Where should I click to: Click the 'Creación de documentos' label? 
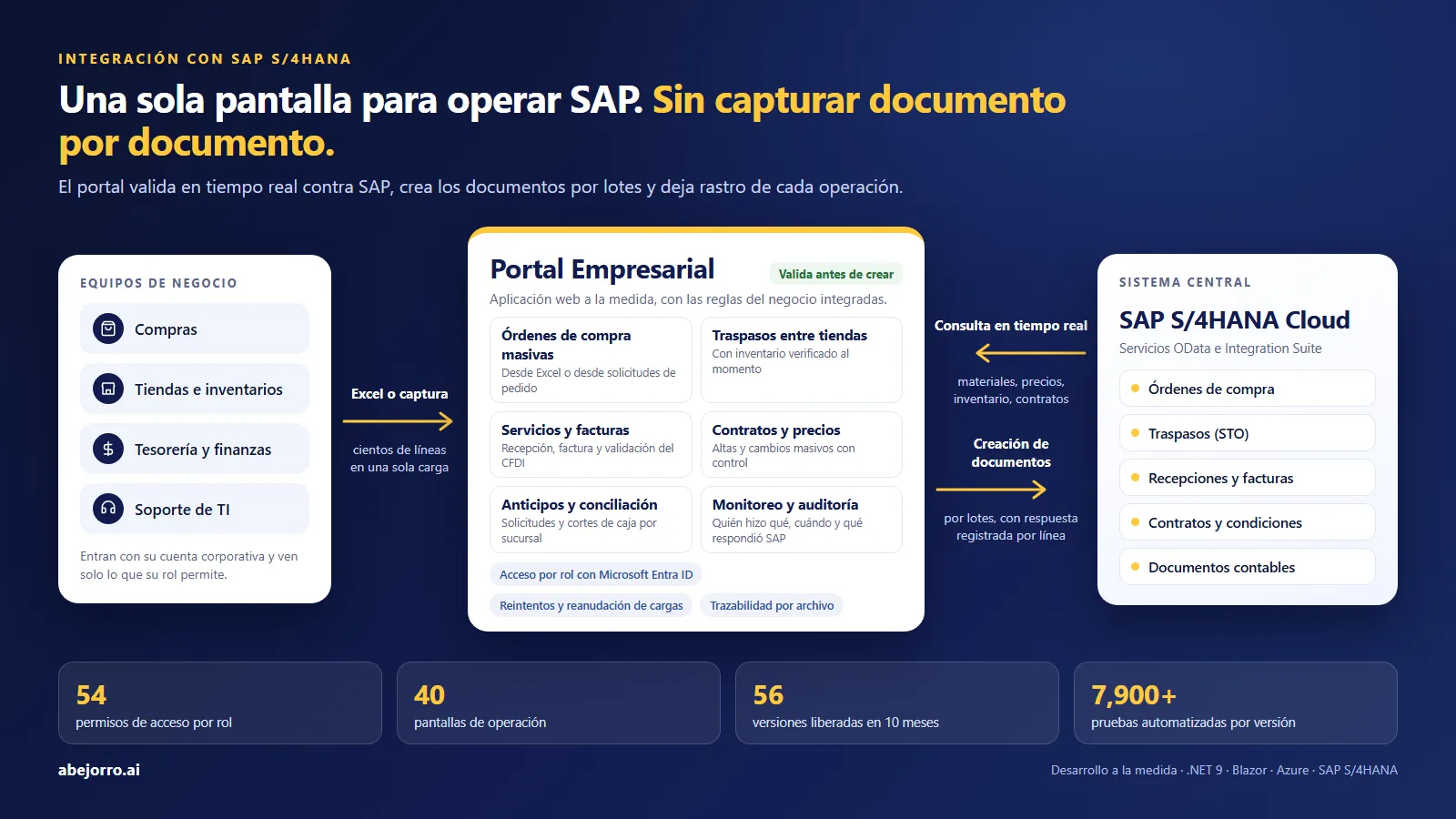pyautogui.click(x=1011, y=453)
